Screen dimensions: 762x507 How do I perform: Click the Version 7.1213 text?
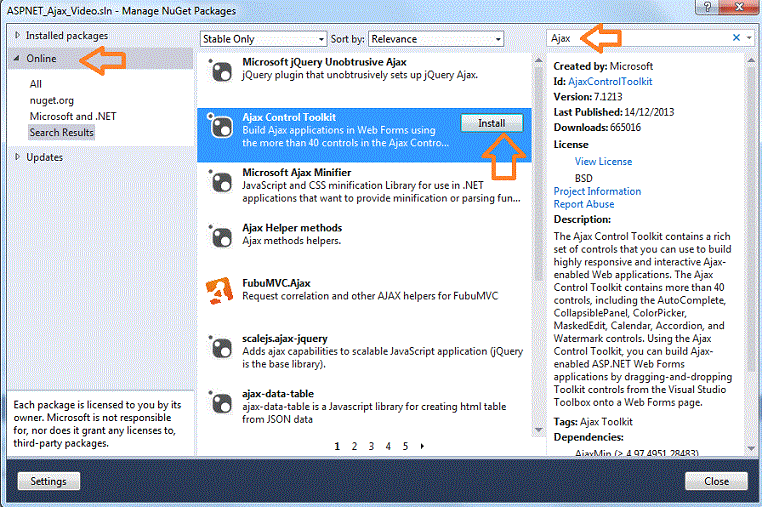point(588,97)
